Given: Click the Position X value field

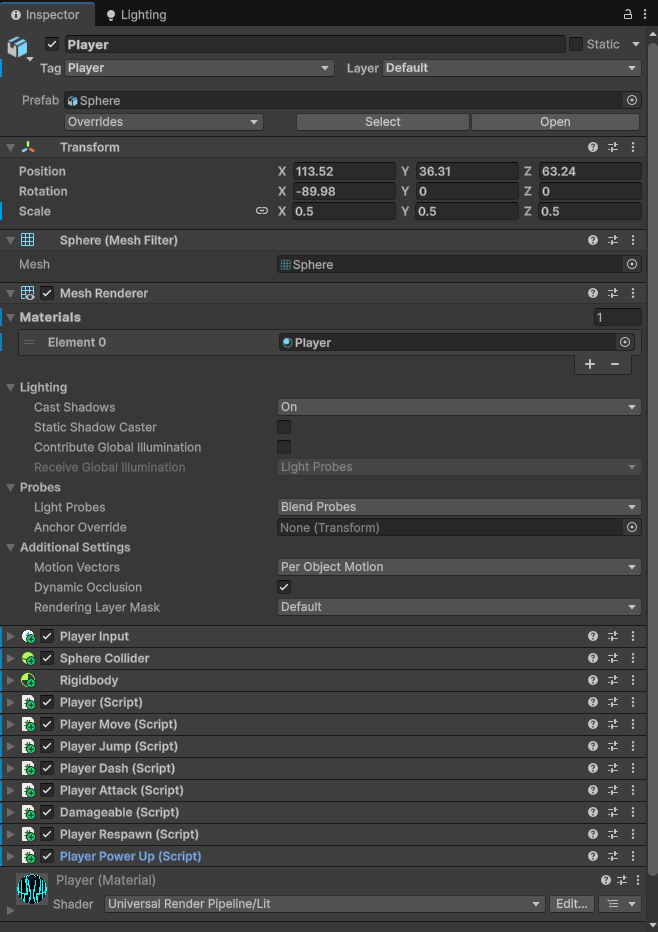Looking at the screenshot, I should [344, 171].
